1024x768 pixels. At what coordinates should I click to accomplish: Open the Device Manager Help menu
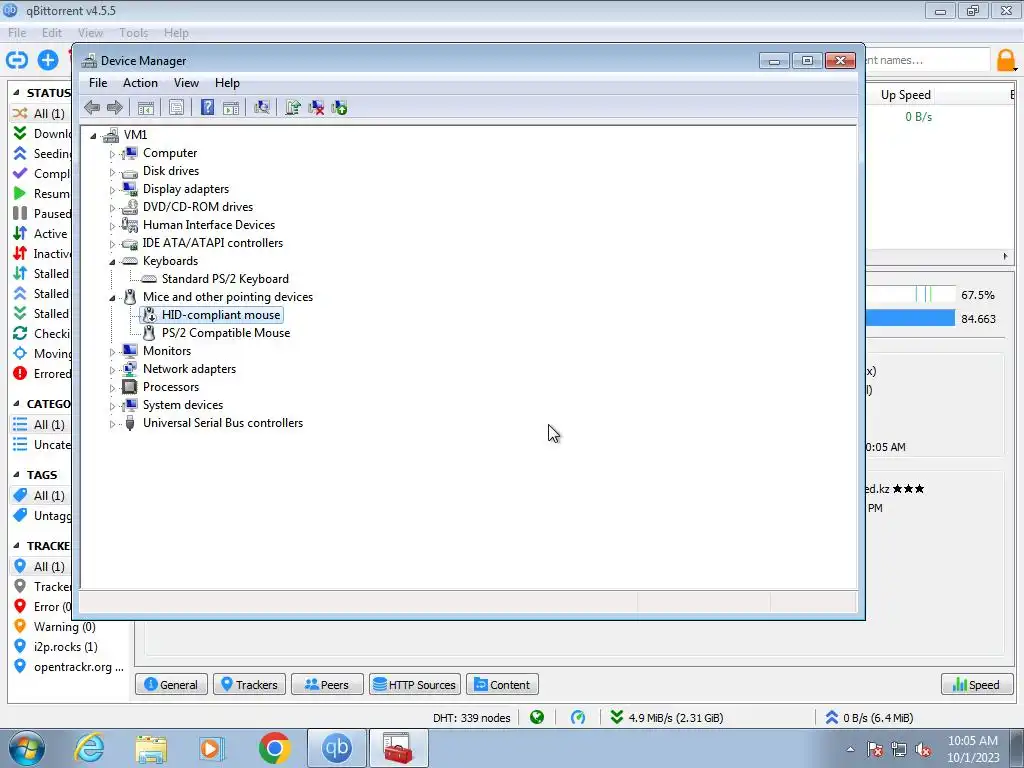227,83
